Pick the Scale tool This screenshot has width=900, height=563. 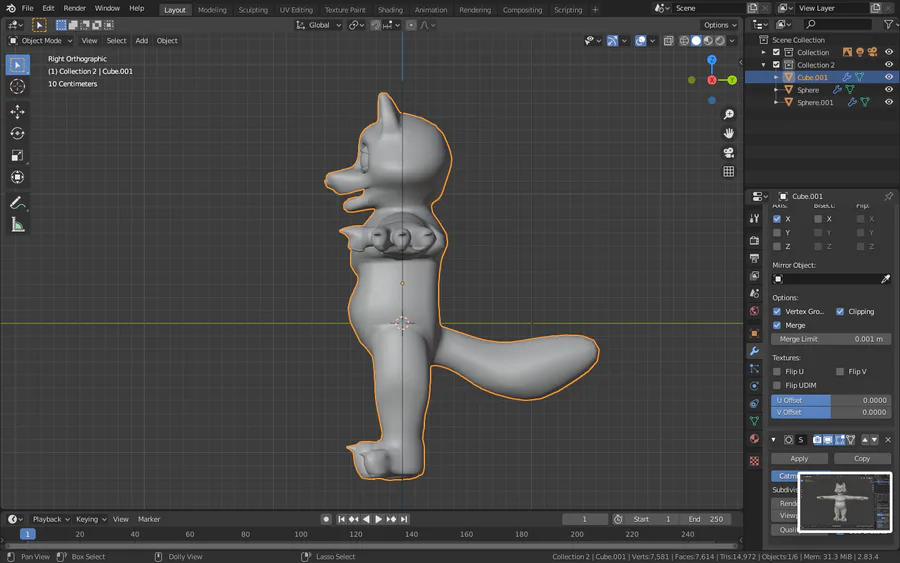pyautogui.click(x=17, y=156)
